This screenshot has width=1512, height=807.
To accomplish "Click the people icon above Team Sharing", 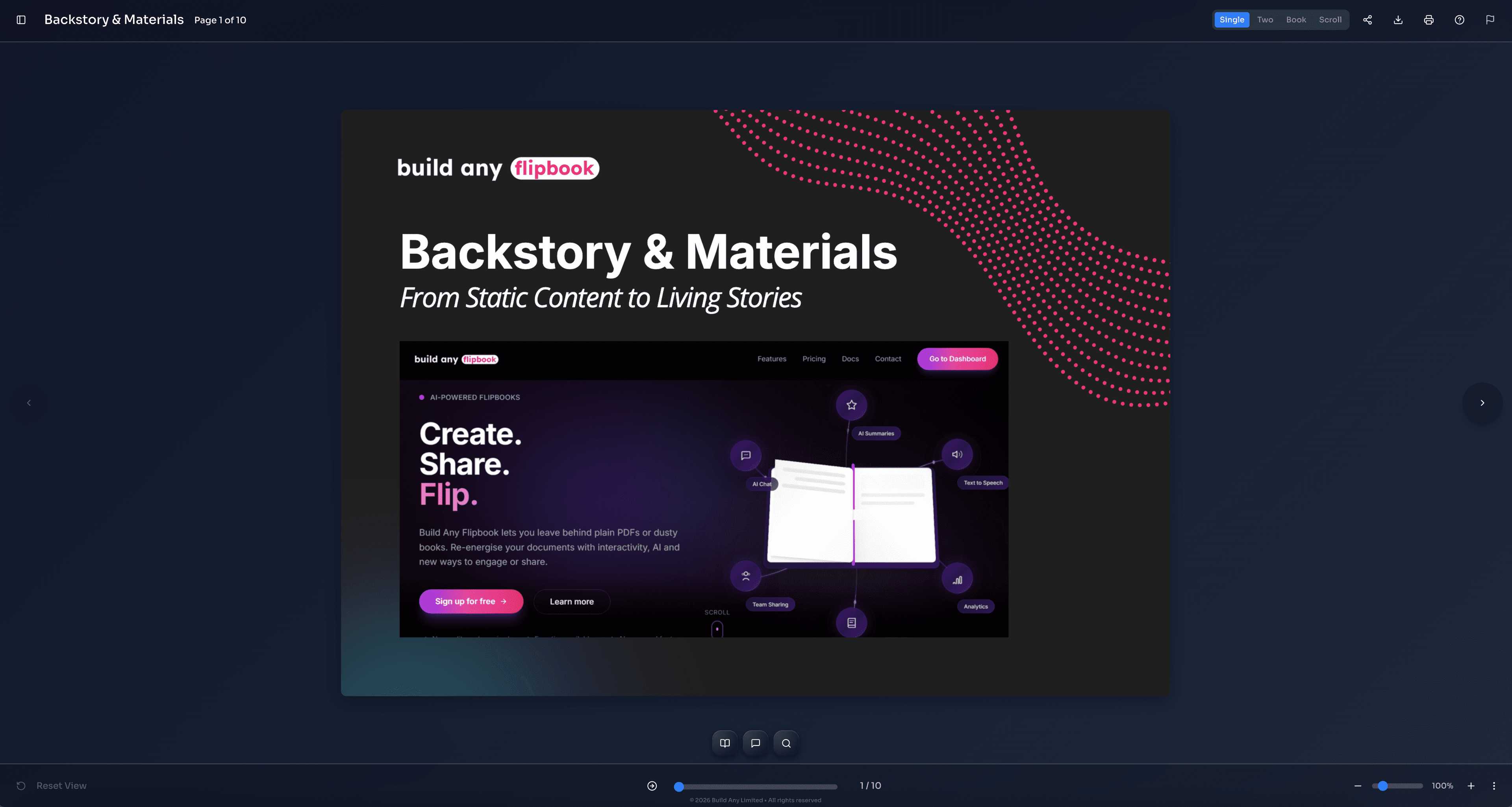I will click(x=745, y=576).
